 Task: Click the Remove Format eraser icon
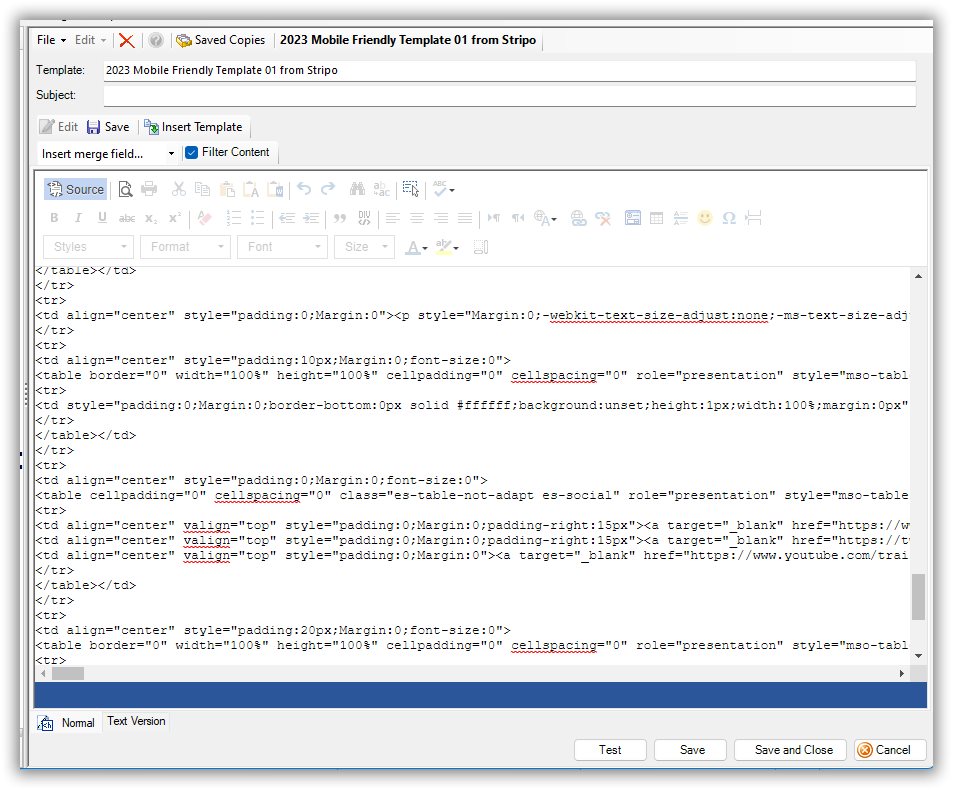[x=204, y=218]
